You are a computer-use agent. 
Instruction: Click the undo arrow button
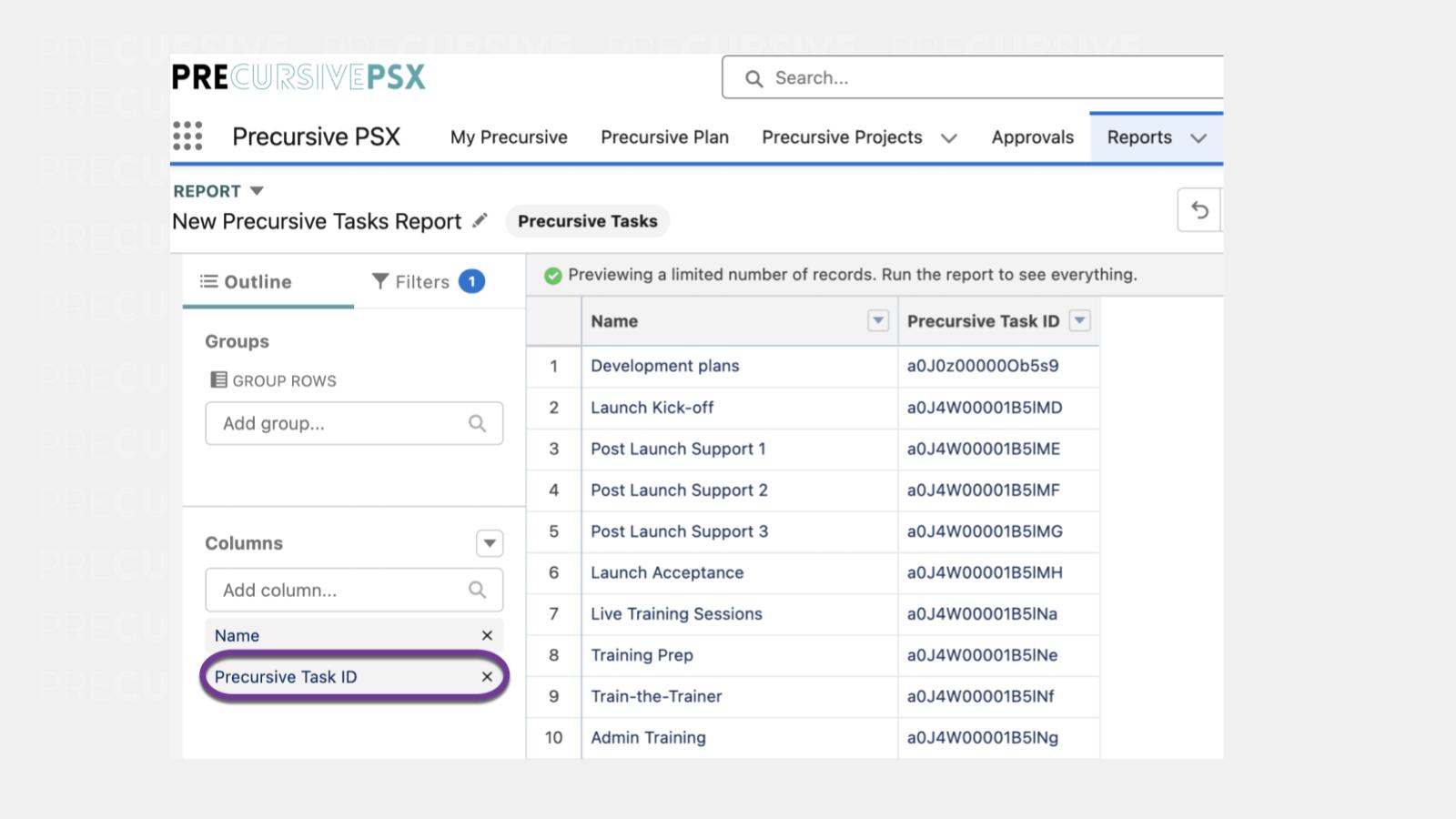click(1199, 210)
